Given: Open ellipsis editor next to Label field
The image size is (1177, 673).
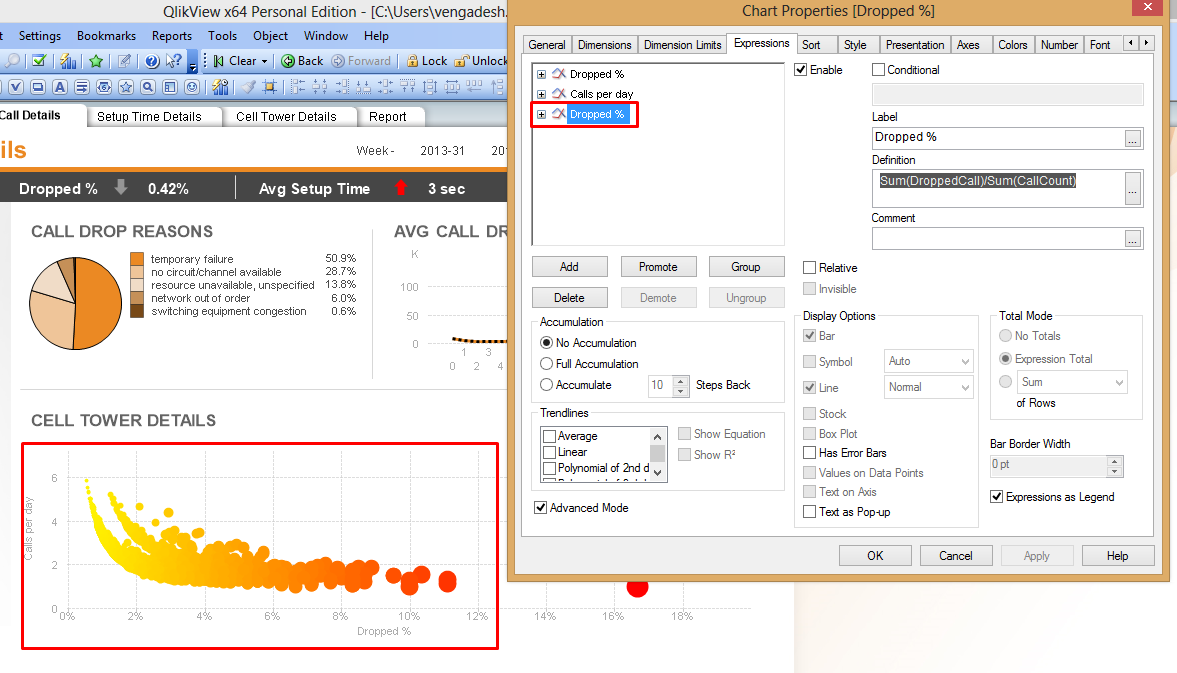Looking at the screenshot, I should pyautogui.click(x=1133, y=138).
